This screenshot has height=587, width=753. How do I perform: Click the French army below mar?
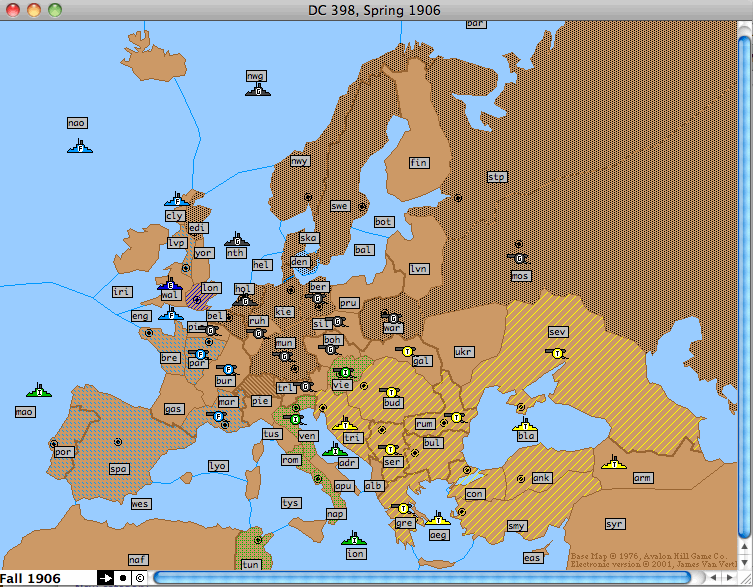218,416
